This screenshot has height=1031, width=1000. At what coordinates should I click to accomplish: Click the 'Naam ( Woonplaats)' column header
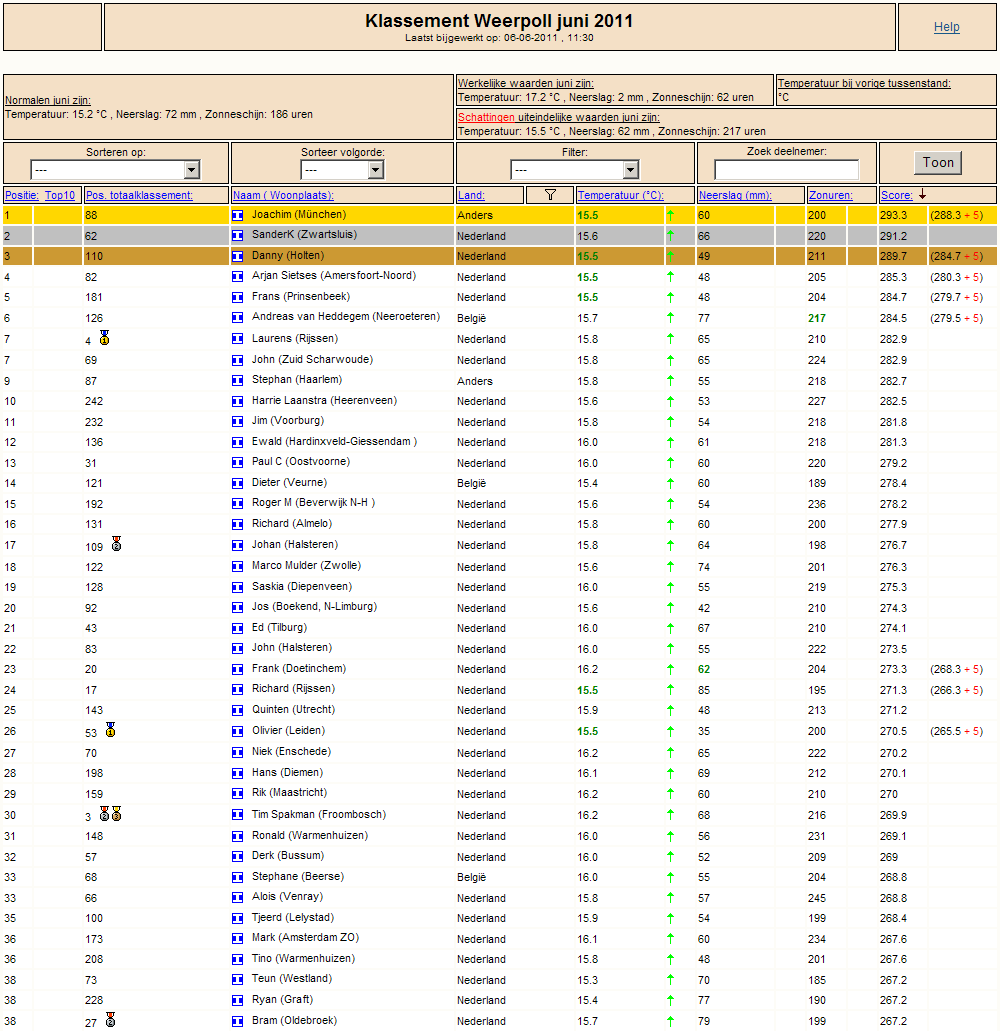coord(283,195)
